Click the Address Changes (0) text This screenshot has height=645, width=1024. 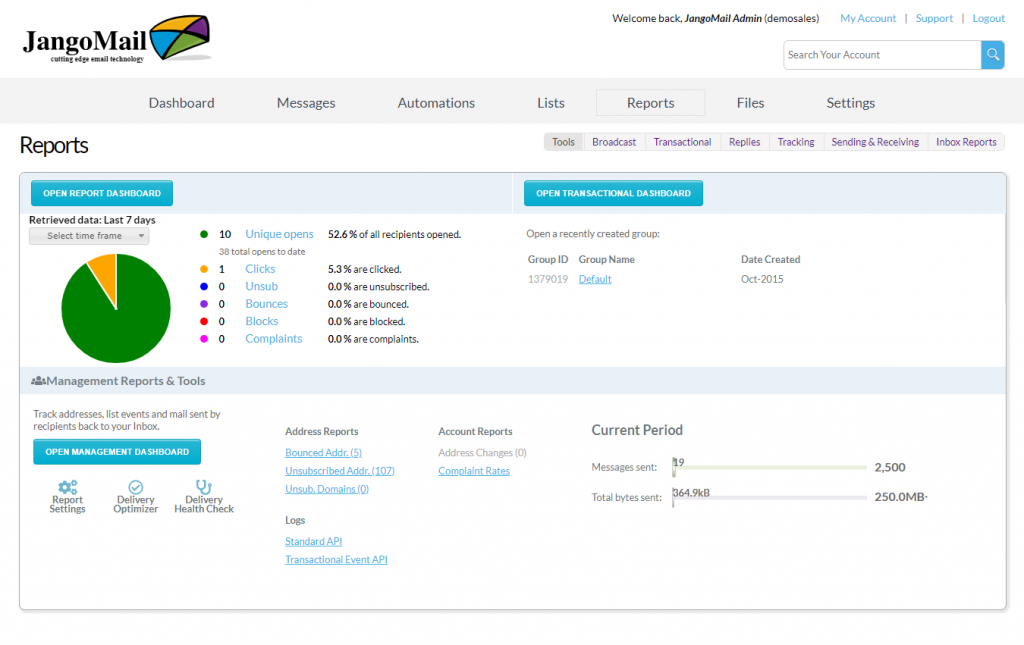click(x=482, y=453)
